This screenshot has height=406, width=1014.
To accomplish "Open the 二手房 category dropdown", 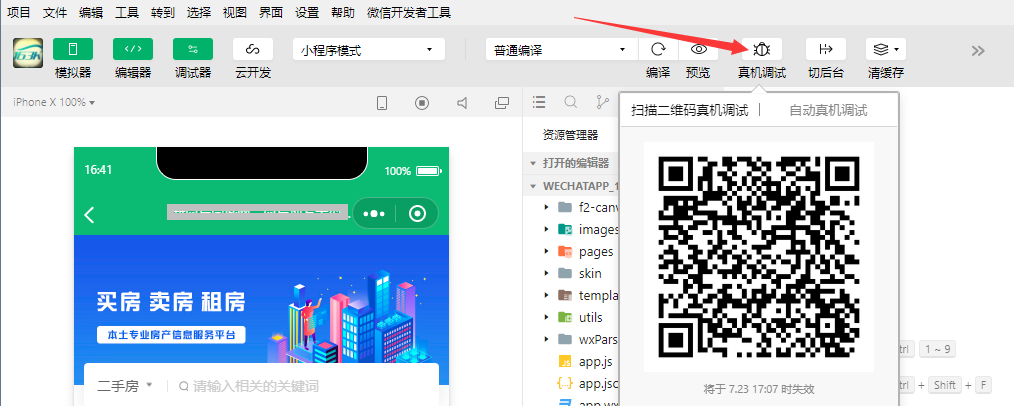I will tap(125, 387).
